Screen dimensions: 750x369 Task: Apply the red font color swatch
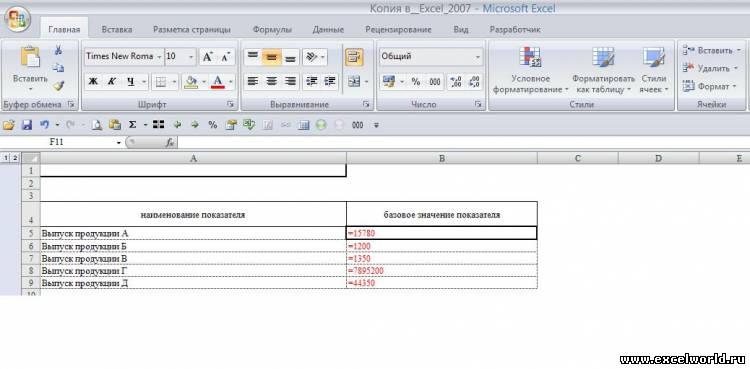[x=218, y=82]
